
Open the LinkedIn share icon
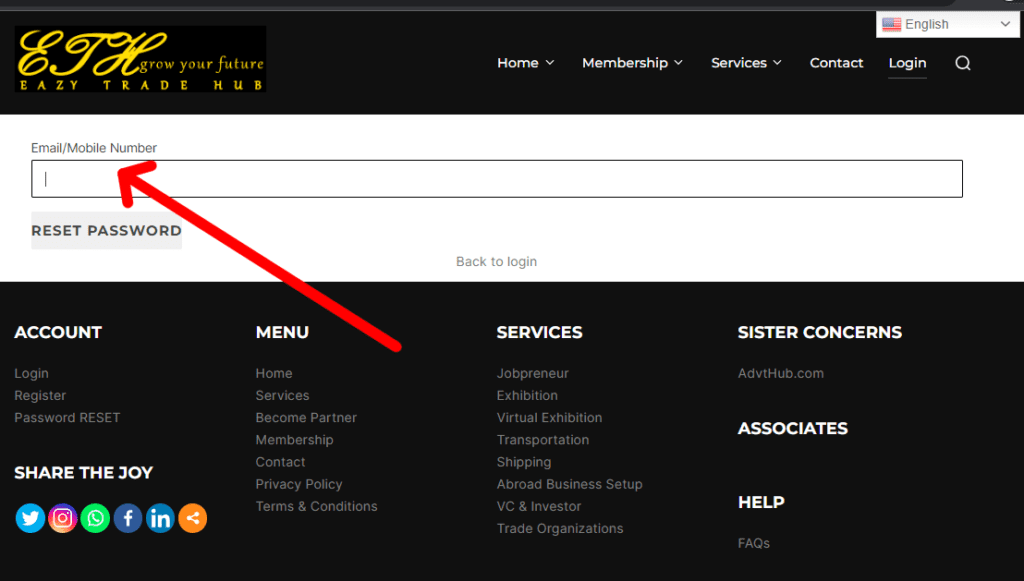pyautogui.click(x=160, y=518)
